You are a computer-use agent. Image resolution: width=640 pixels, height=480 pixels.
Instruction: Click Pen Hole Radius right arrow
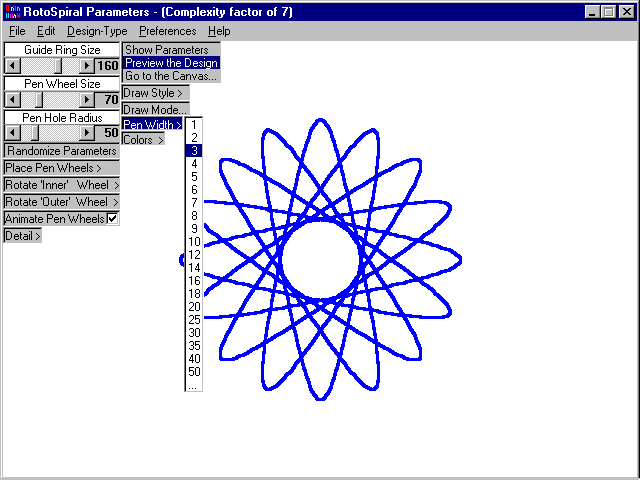click(x=87, y=133)
